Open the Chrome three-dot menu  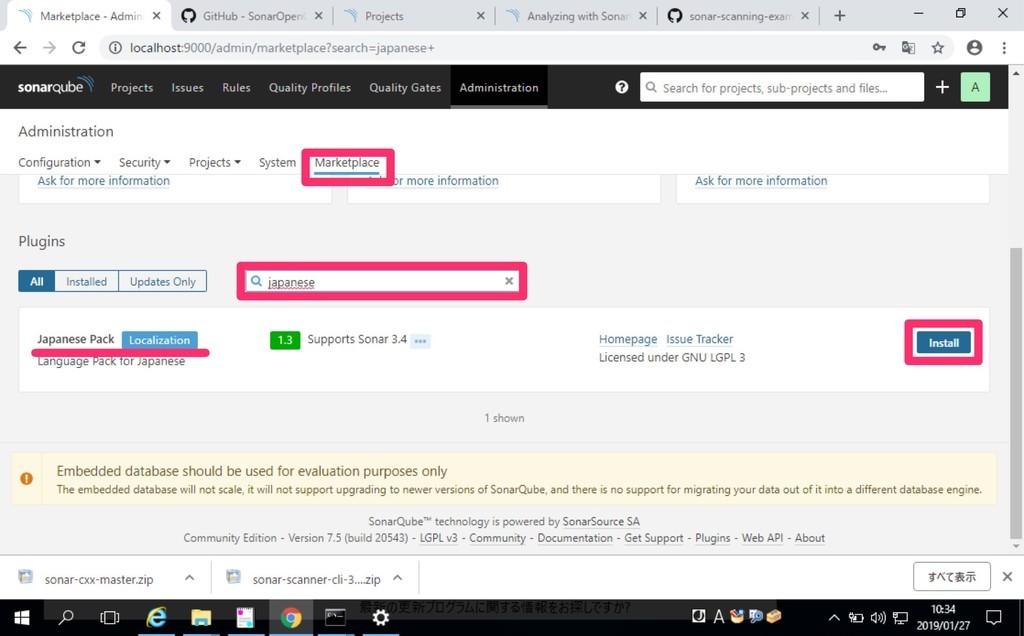1004,48
